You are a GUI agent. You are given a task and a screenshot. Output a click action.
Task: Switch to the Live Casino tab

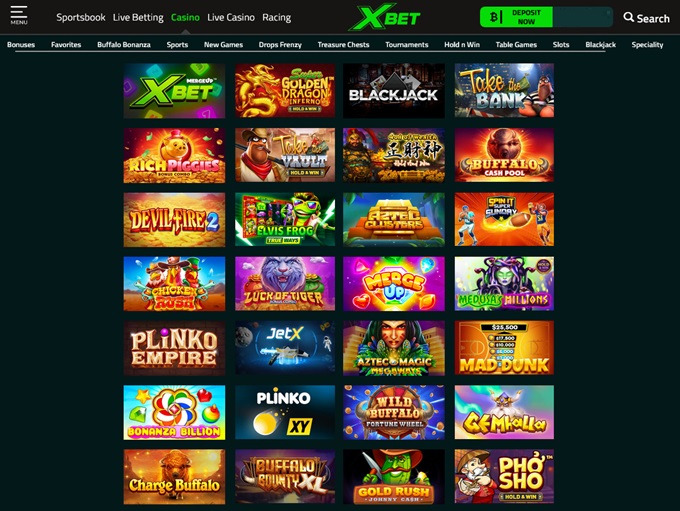(x=231, y=17)
